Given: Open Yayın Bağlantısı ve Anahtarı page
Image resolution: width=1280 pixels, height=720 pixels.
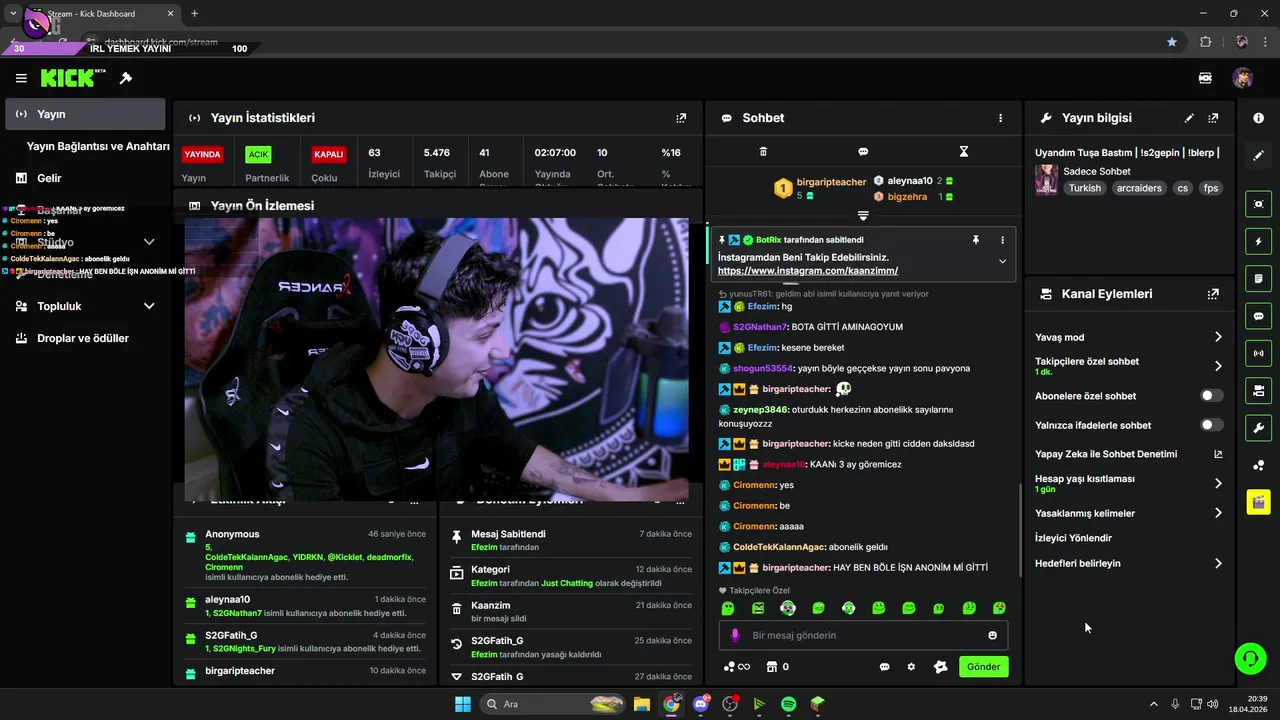Looking at the screenshot, I should click(x=98, y=146).
